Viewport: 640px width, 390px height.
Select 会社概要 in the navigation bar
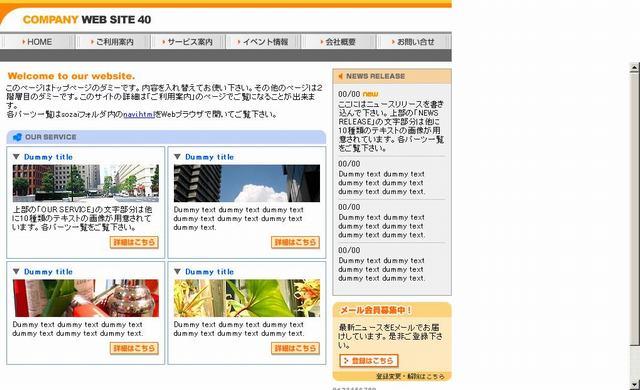pyautogui.click(x=338, y=42)
